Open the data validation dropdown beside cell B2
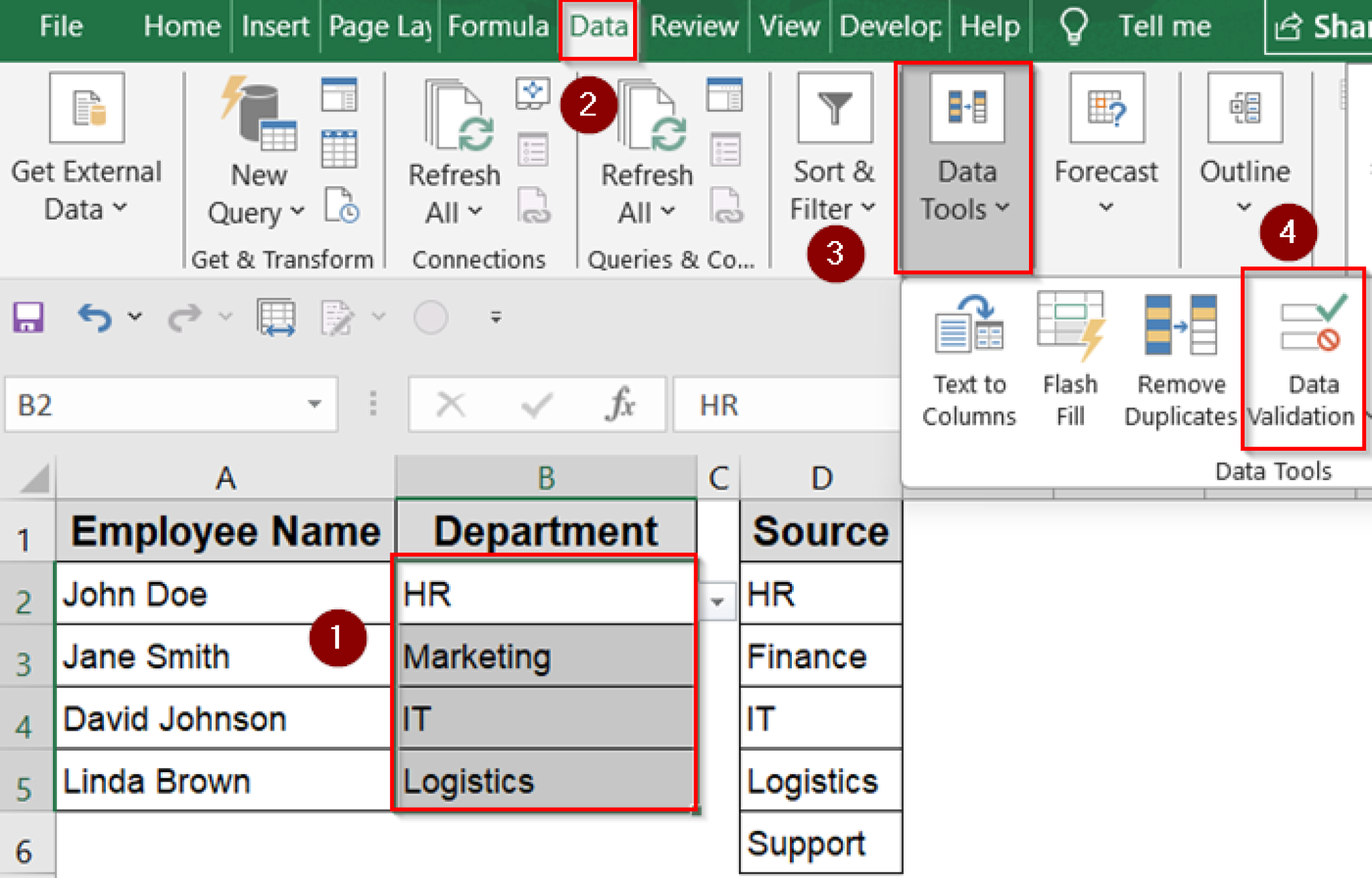Screen dimensions: 1372x878 718,601
